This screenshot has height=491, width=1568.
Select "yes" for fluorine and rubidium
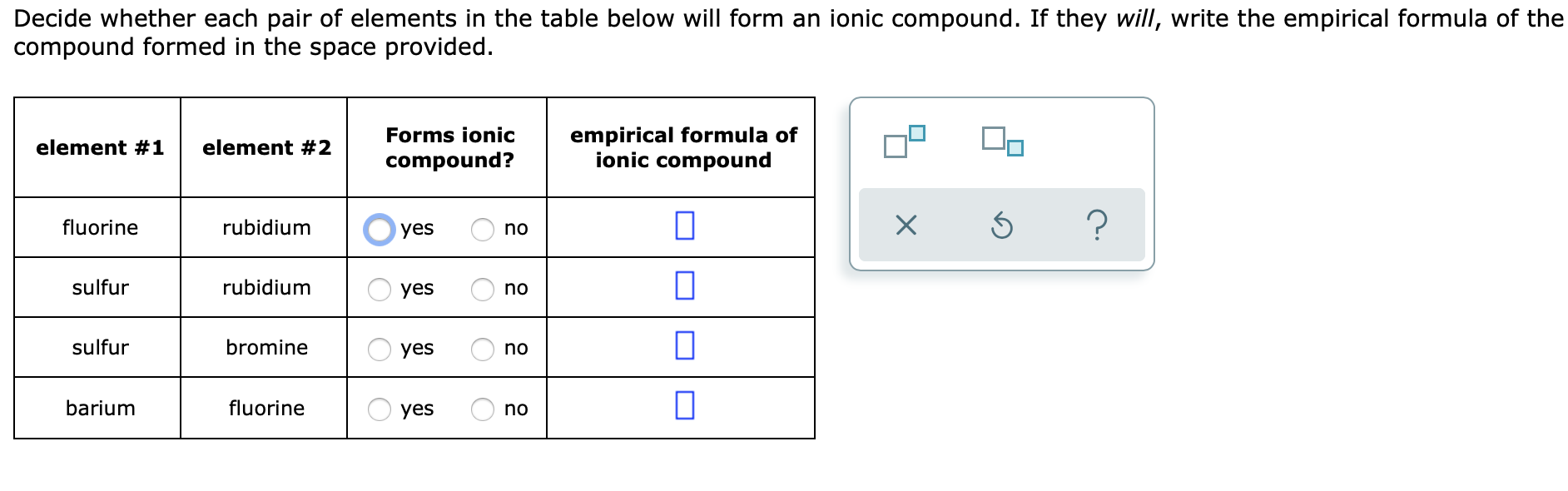click(x=379, y=228)
